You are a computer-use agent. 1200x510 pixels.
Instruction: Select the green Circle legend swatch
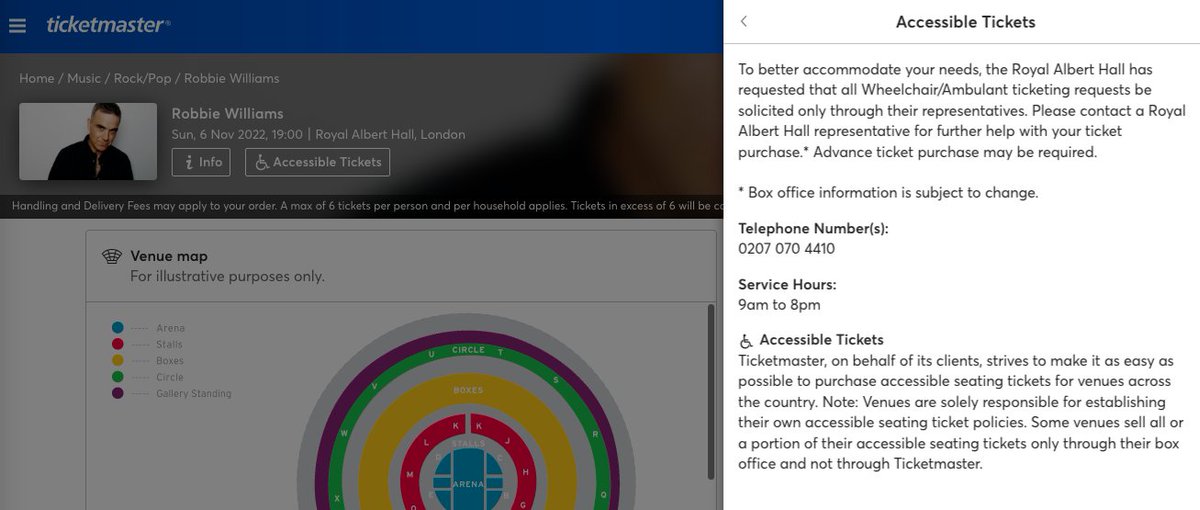(x=117, y=377)
